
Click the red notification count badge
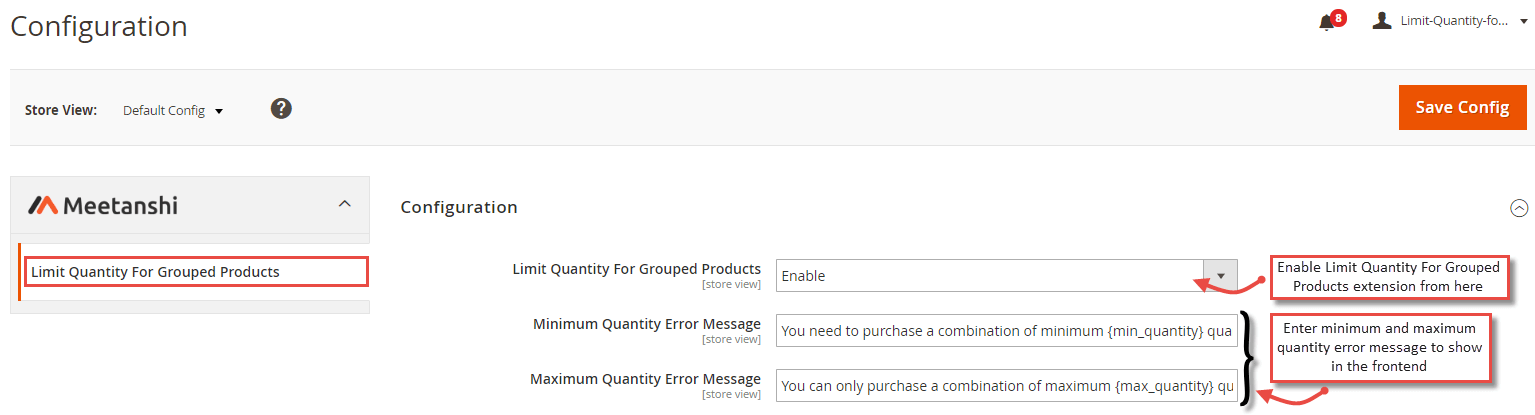(x=1338, y=17)
